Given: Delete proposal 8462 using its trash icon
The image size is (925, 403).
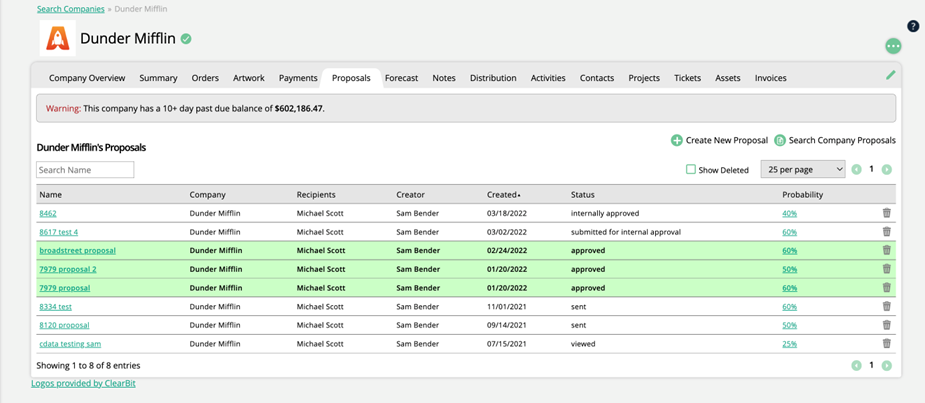Looking at the screenshot, I should 886,213.
